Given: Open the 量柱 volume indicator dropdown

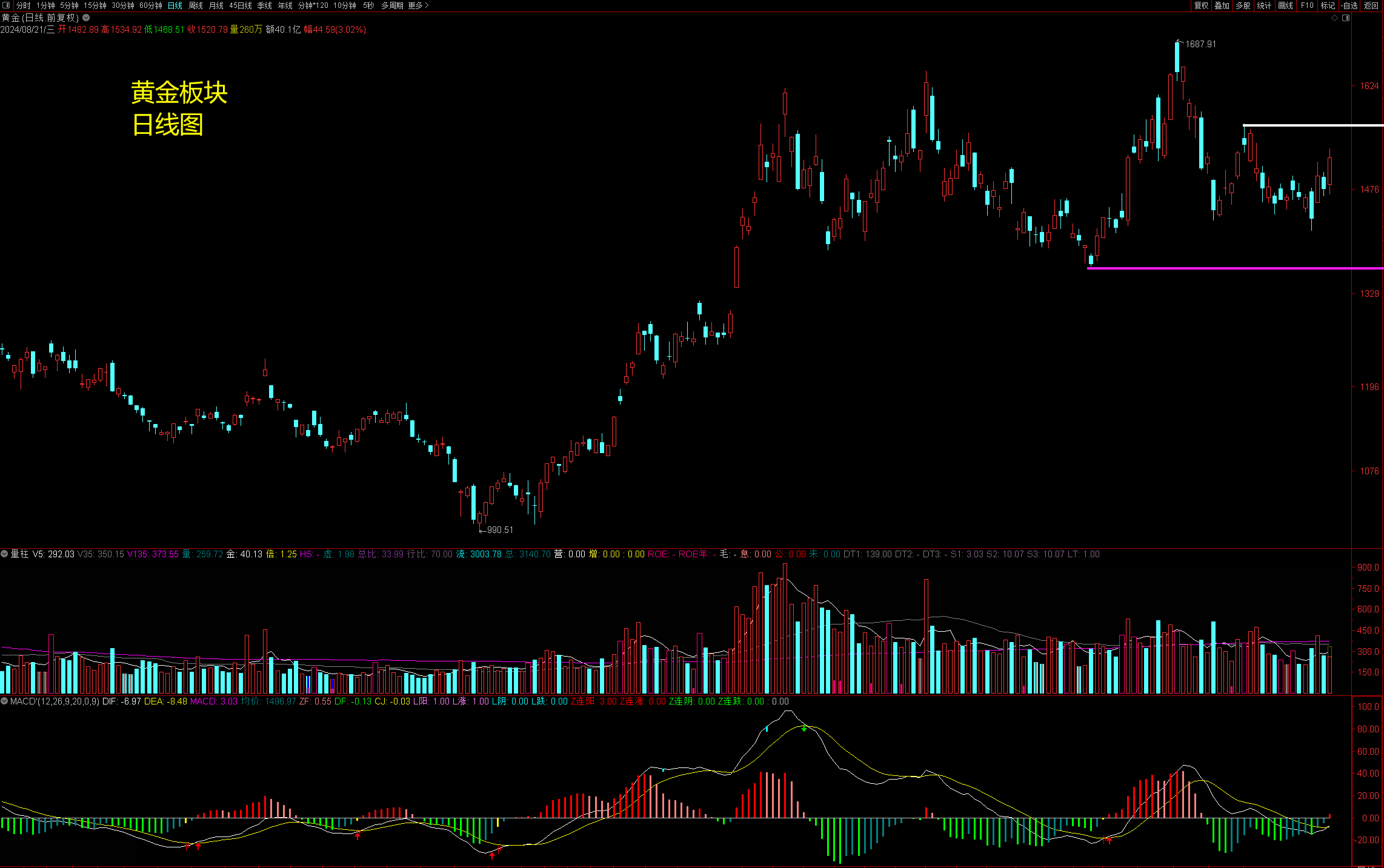Looking at the screenshot, I should coord(4,554).
